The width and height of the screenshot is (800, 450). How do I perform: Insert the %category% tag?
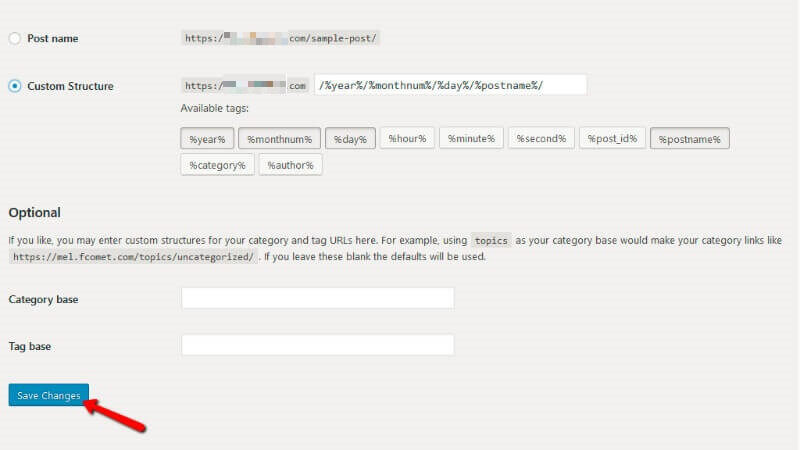(217, 165)
